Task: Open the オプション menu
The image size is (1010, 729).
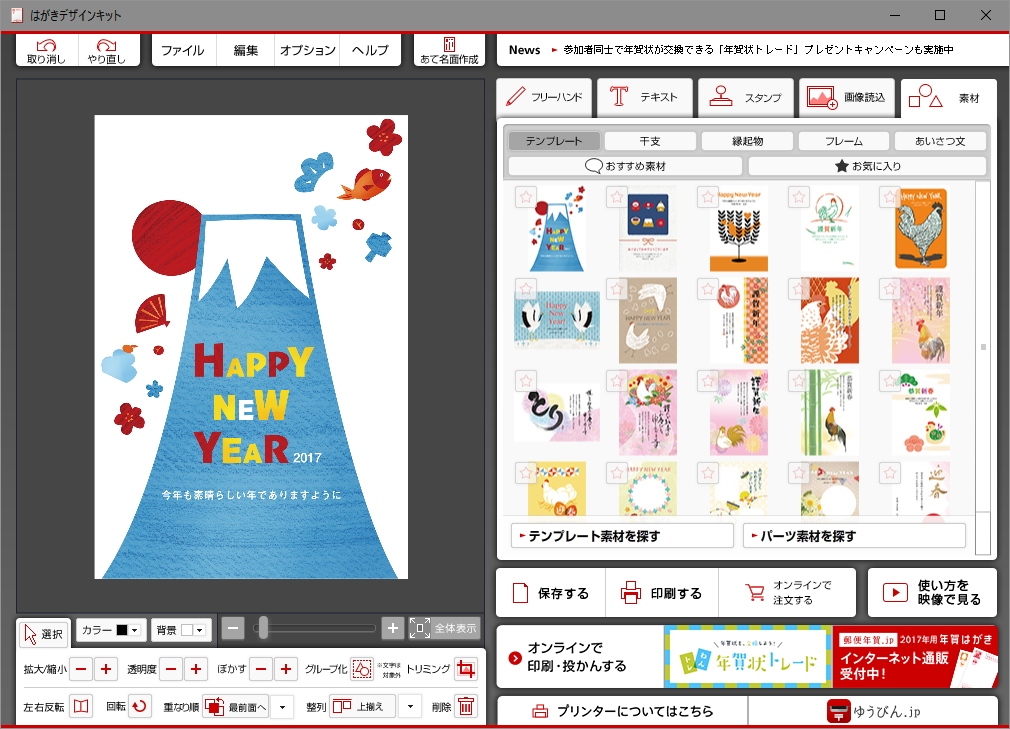Action: tap(308, 50)
